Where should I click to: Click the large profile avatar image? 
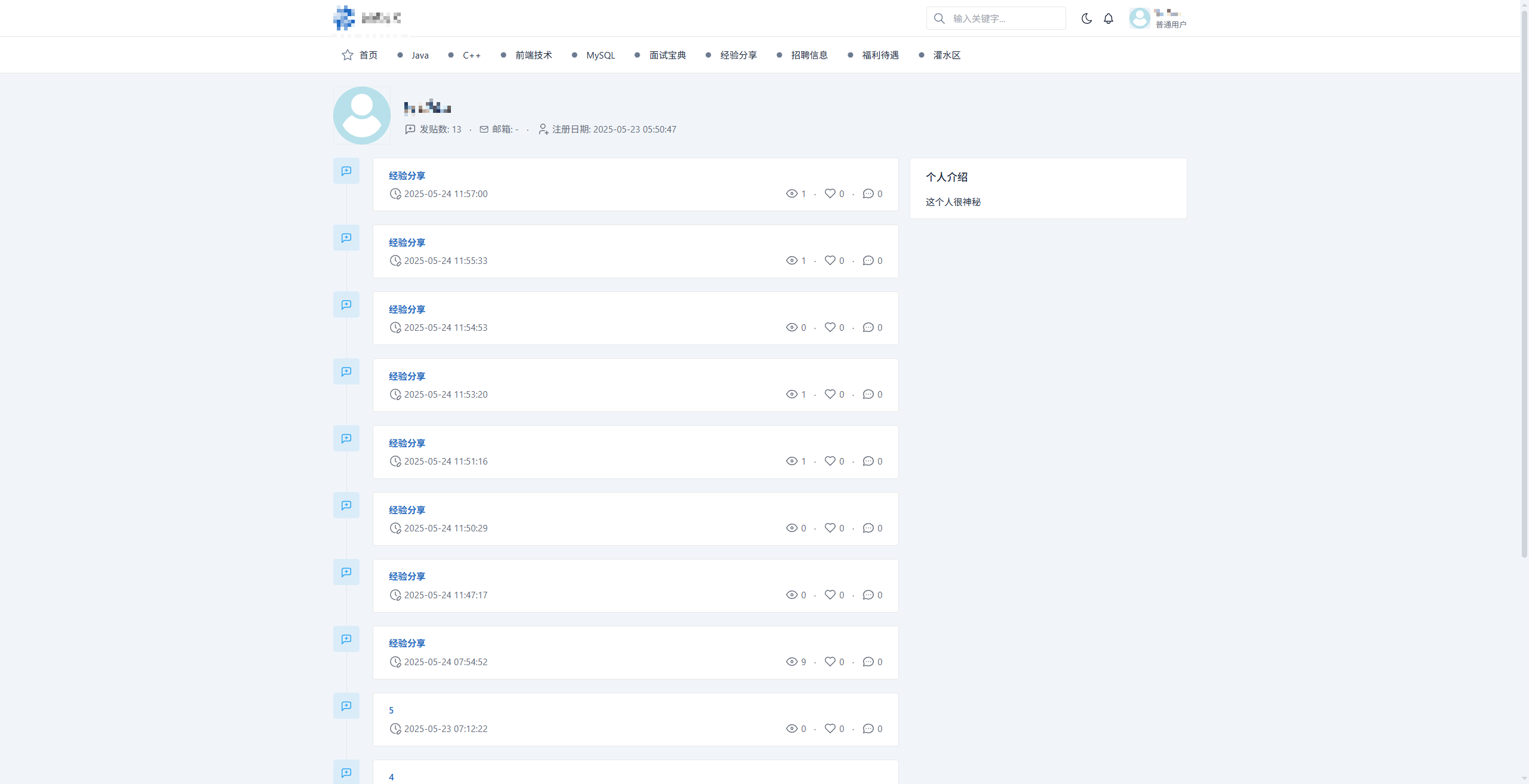point(362,115)
